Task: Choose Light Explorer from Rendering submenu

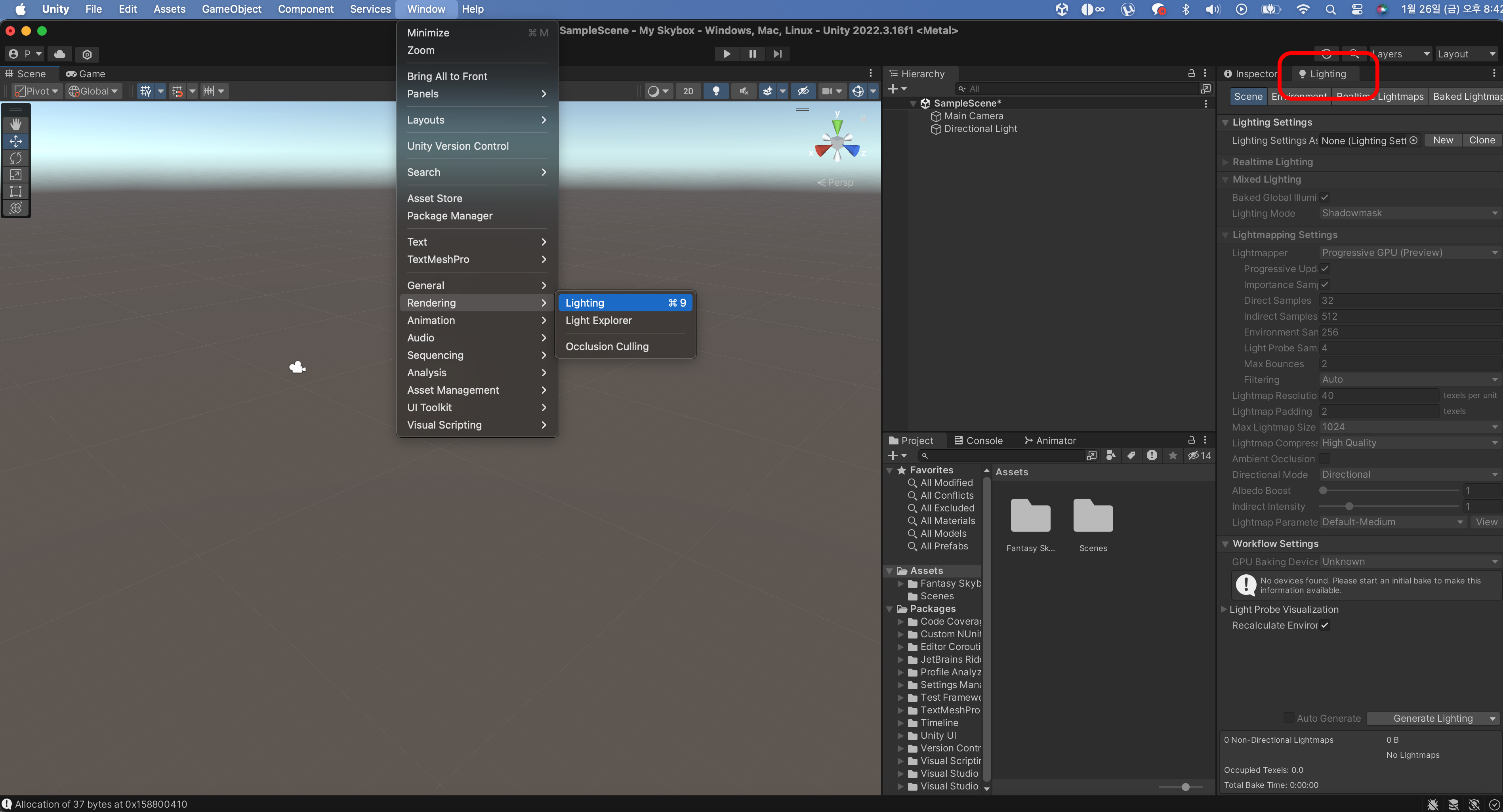Action: point(599,320)
